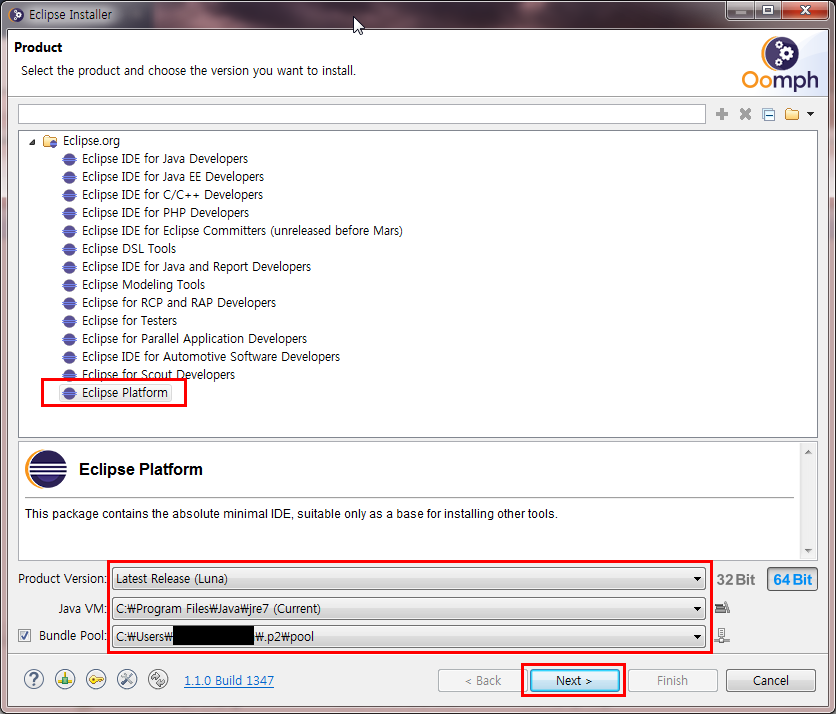The width and height of the screenshot is (836, 714).
Task: Open the Product Version dropdown
Action: pyautogui.click(x=409, y=579)
